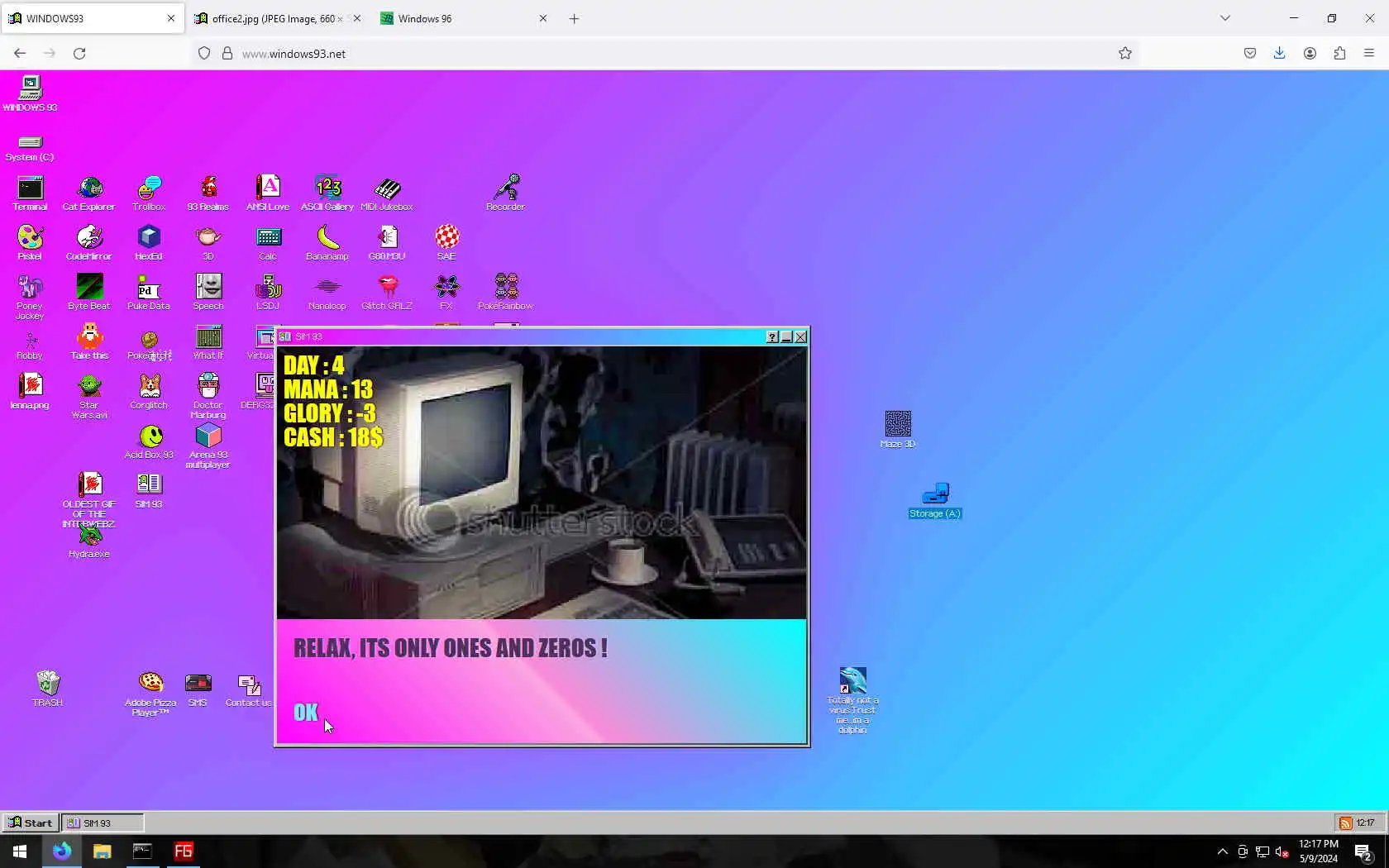Screen dimensions: 1389x868
Task: Launch Cat Explorer from the desktop
Action: click(x=89, y=193)
